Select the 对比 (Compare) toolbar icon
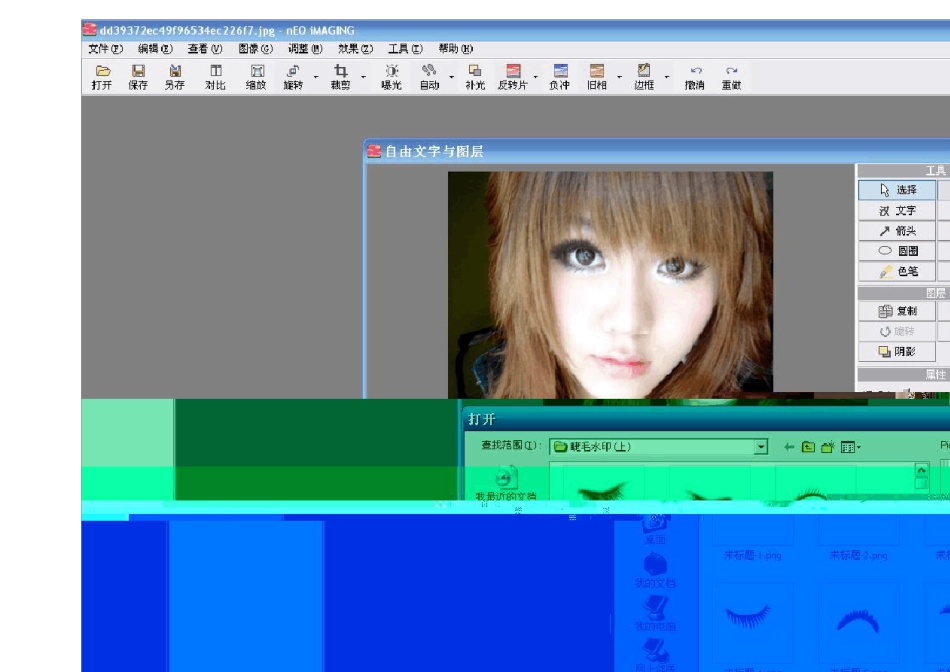 coord(215,77)
